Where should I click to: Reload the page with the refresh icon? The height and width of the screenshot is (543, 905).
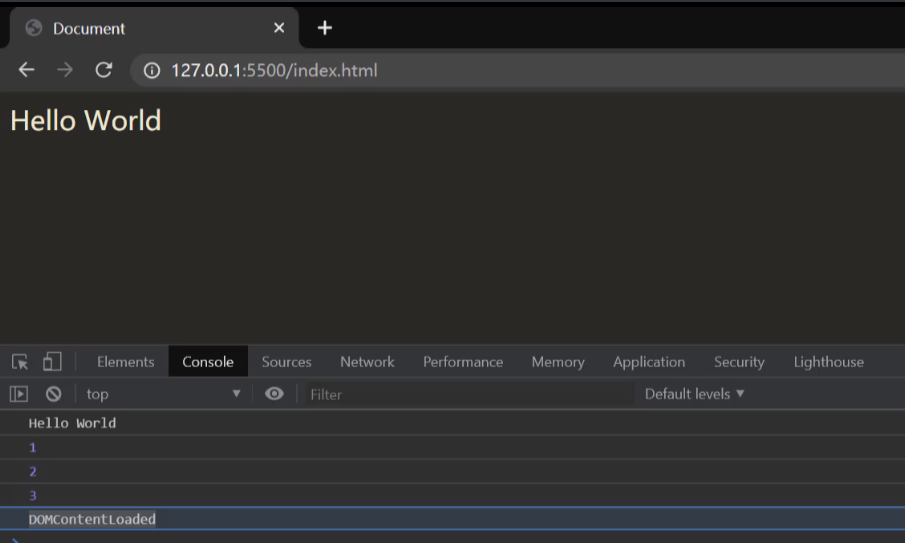(104, 70)
